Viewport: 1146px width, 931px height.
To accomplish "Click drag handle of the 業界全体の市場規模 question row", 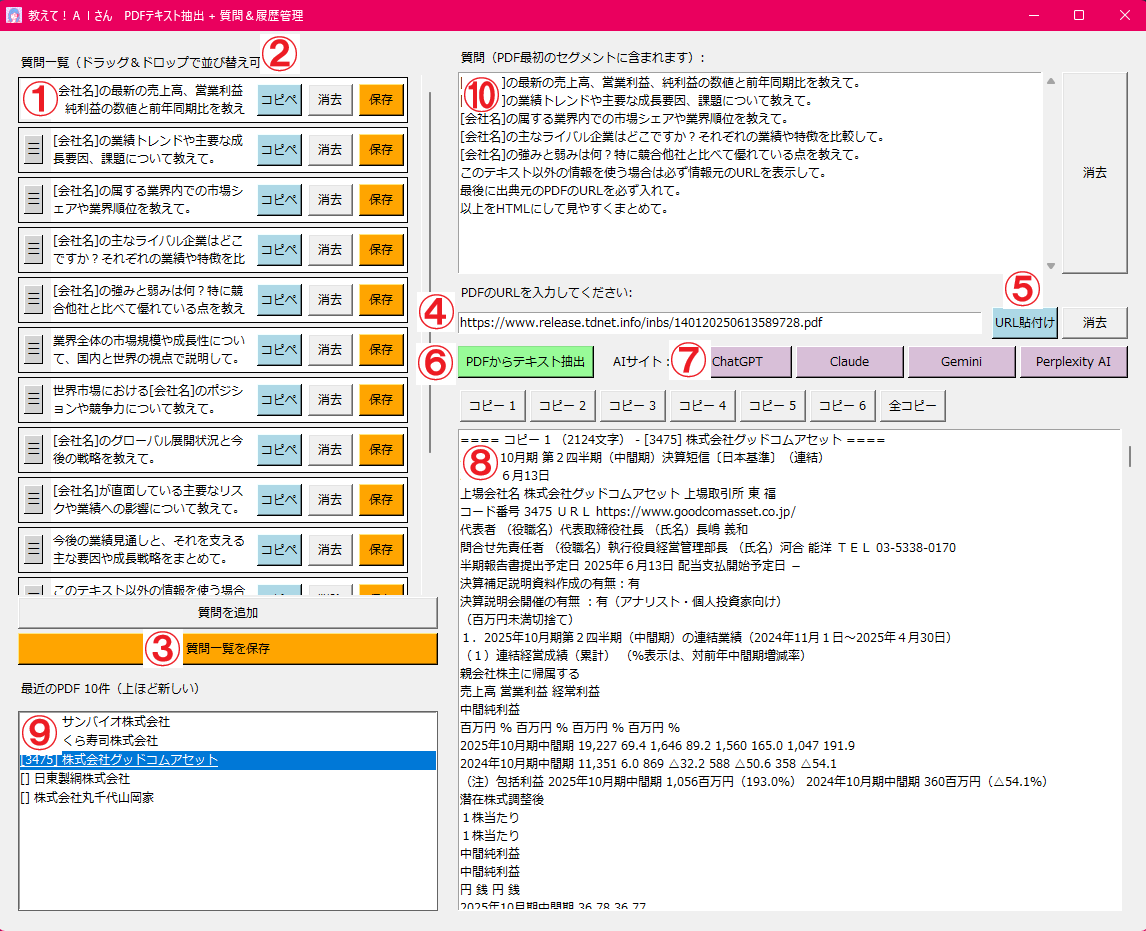I will click(33, 350).
